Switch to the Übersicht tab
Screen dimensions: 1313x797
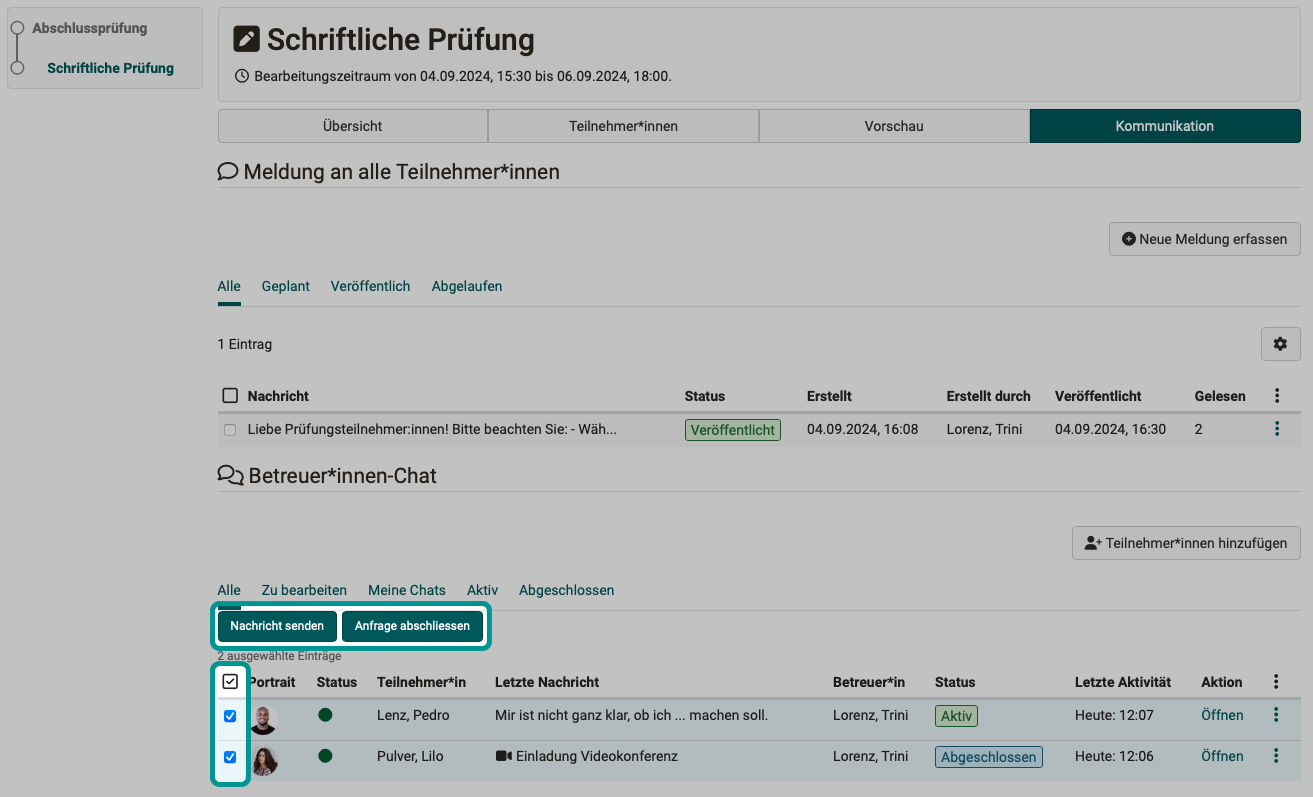[352, 127]
